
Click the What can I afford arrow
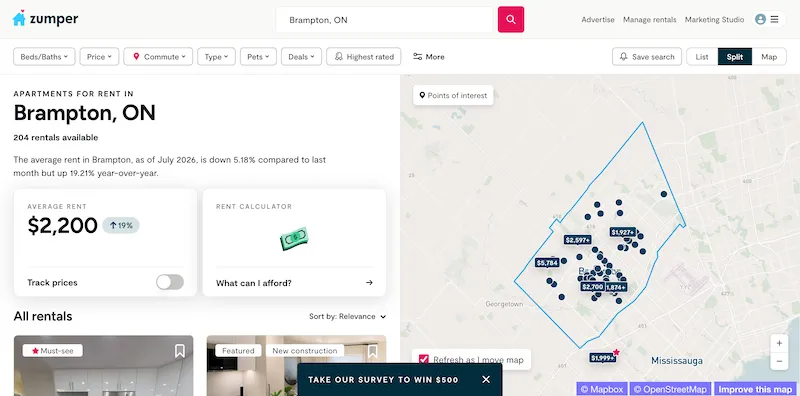[369, 283]
